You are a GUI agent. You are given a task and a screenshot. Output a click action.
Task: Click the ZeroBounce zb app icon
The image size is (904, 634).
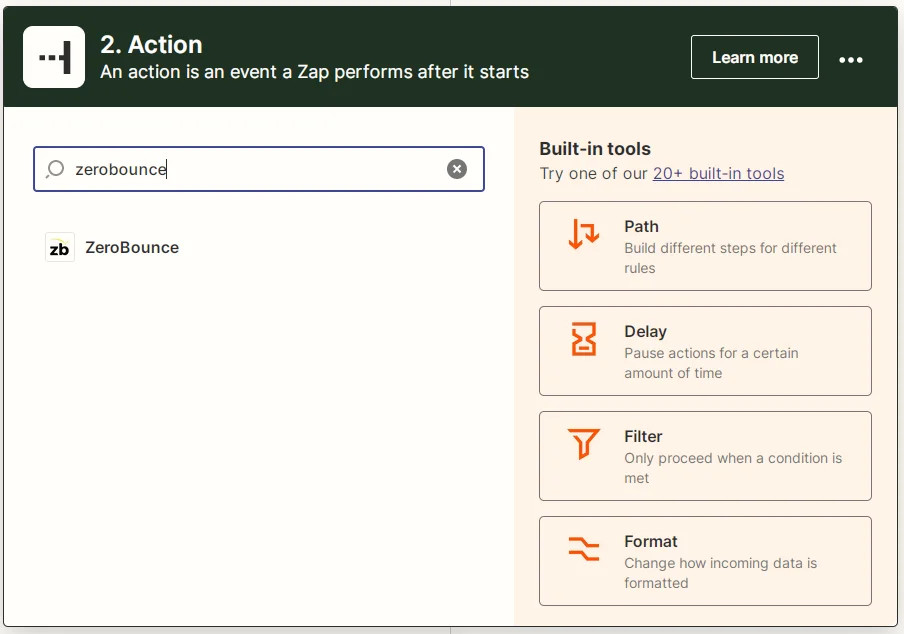tap(60, 247)
